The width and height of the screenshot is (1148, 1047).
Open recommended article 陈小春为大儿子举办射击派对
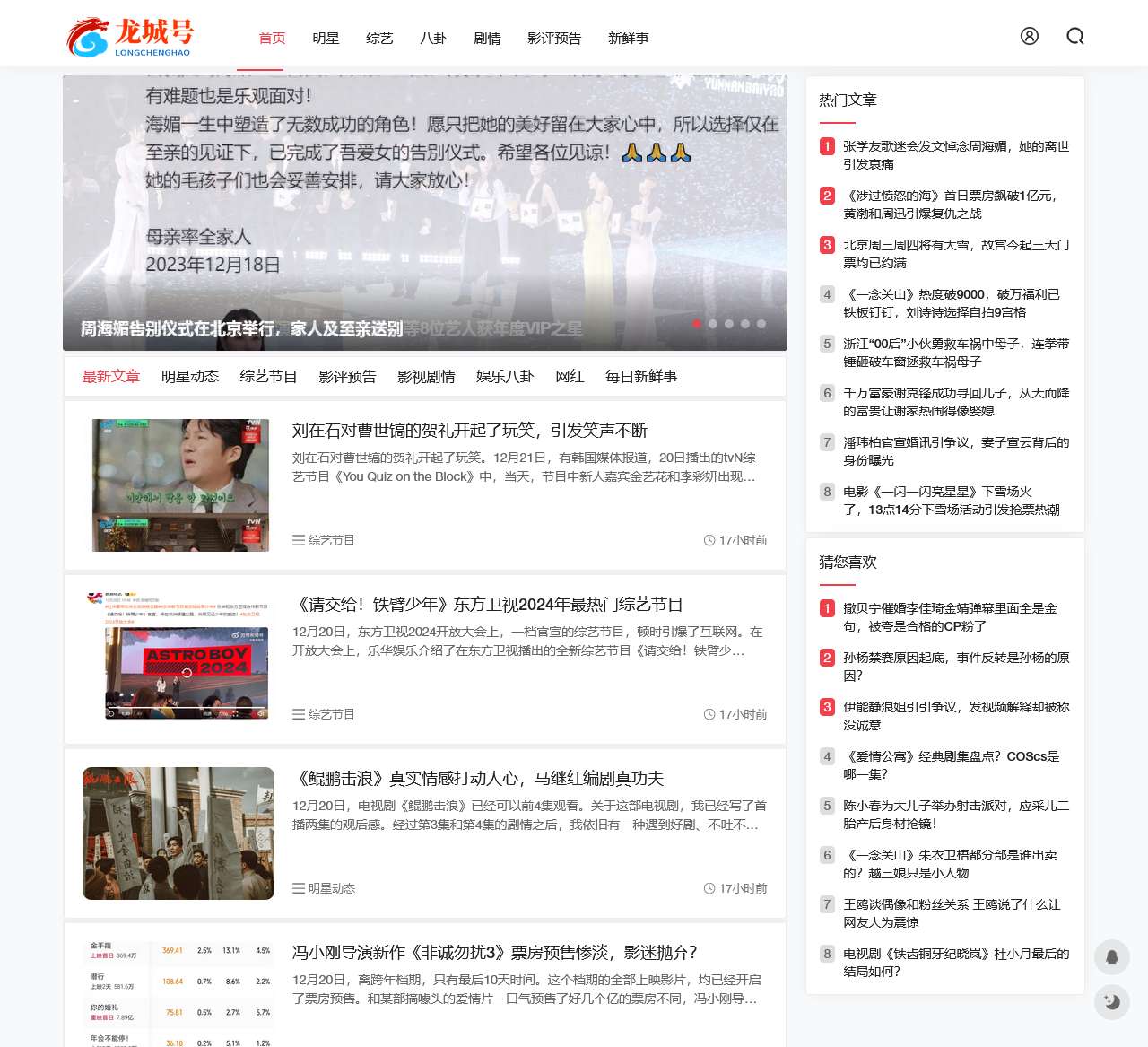(956, 815)
